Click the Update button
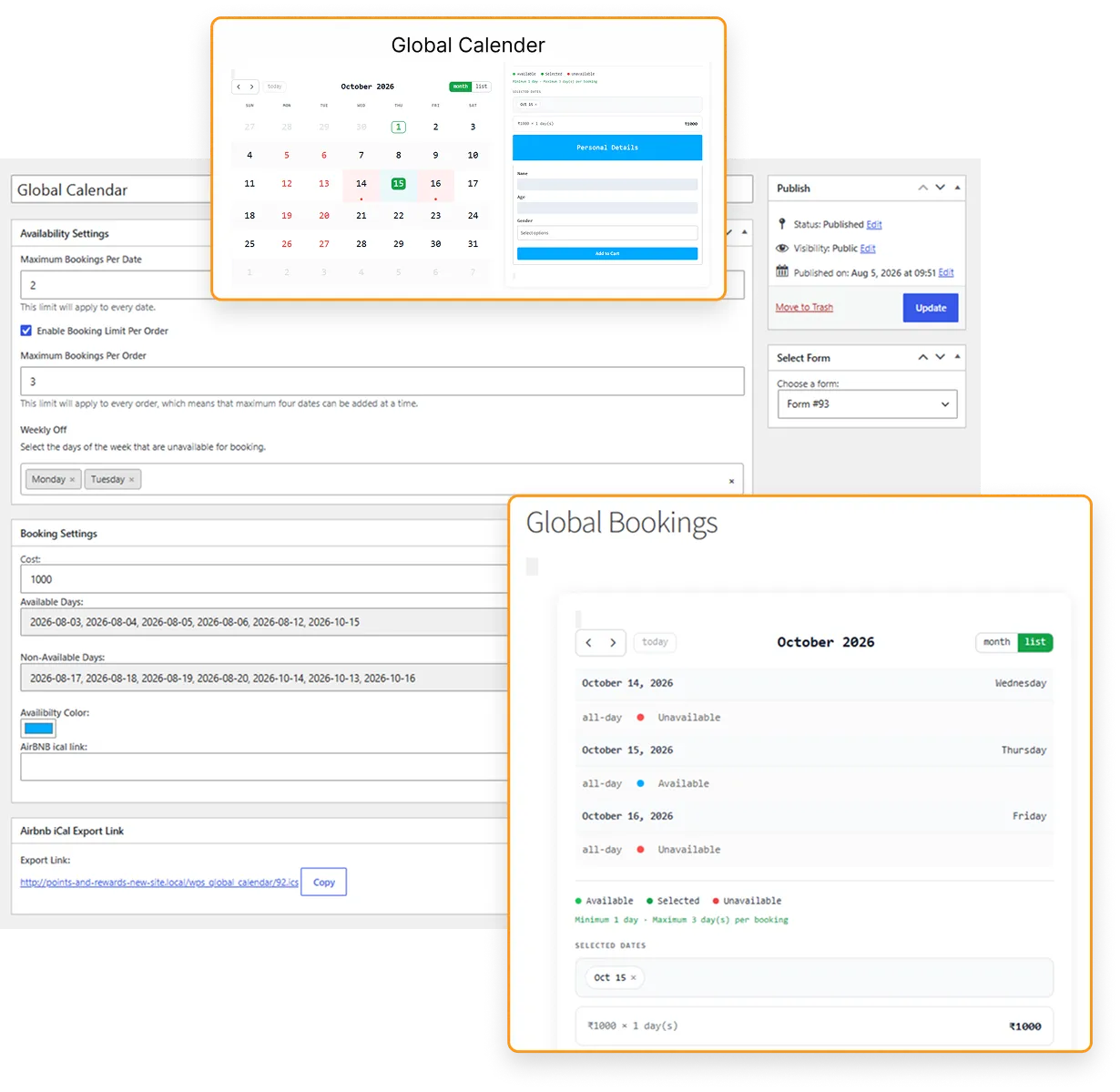 coord(931,308)
